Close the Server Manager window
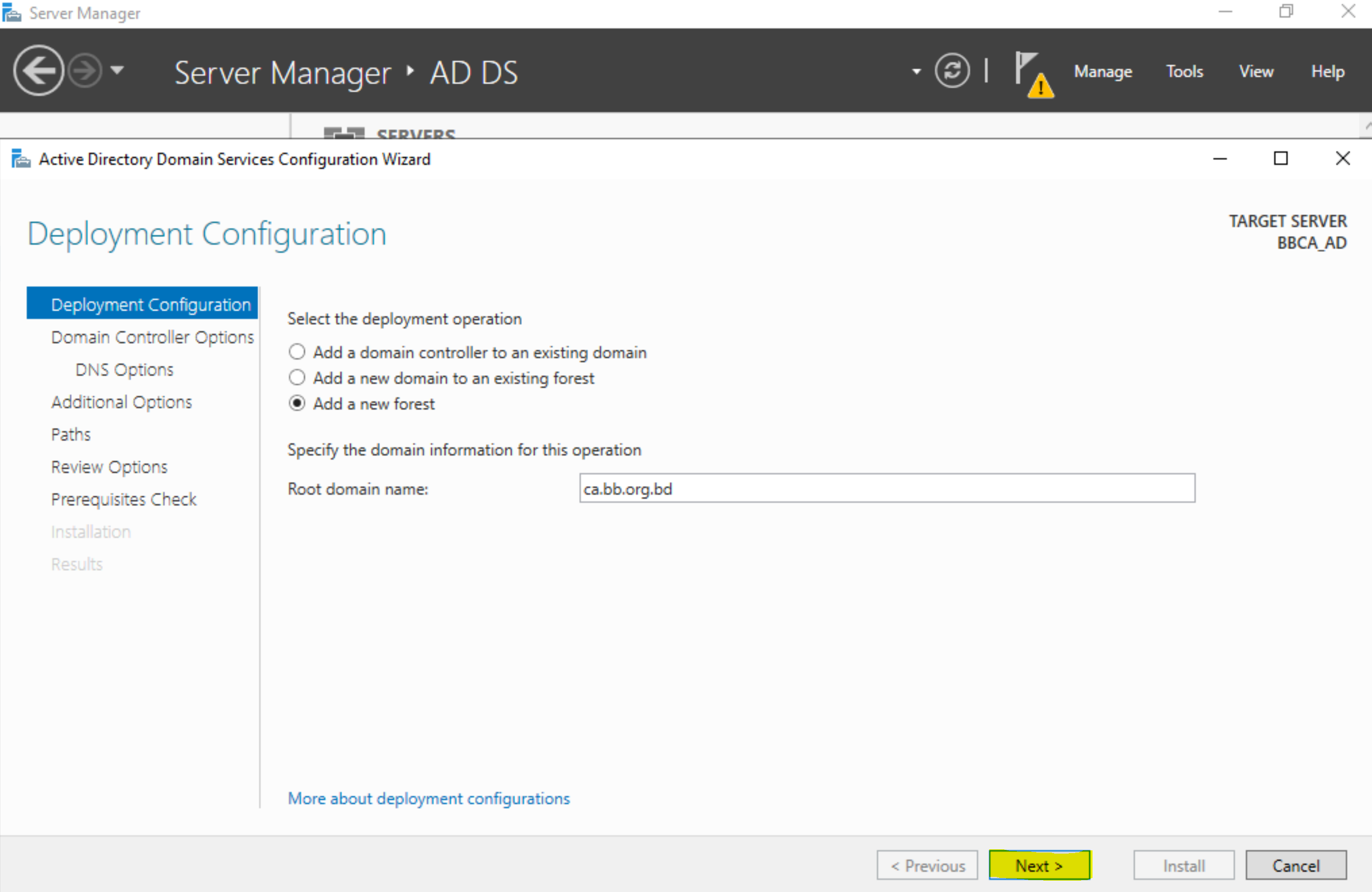 (1348, 11)
